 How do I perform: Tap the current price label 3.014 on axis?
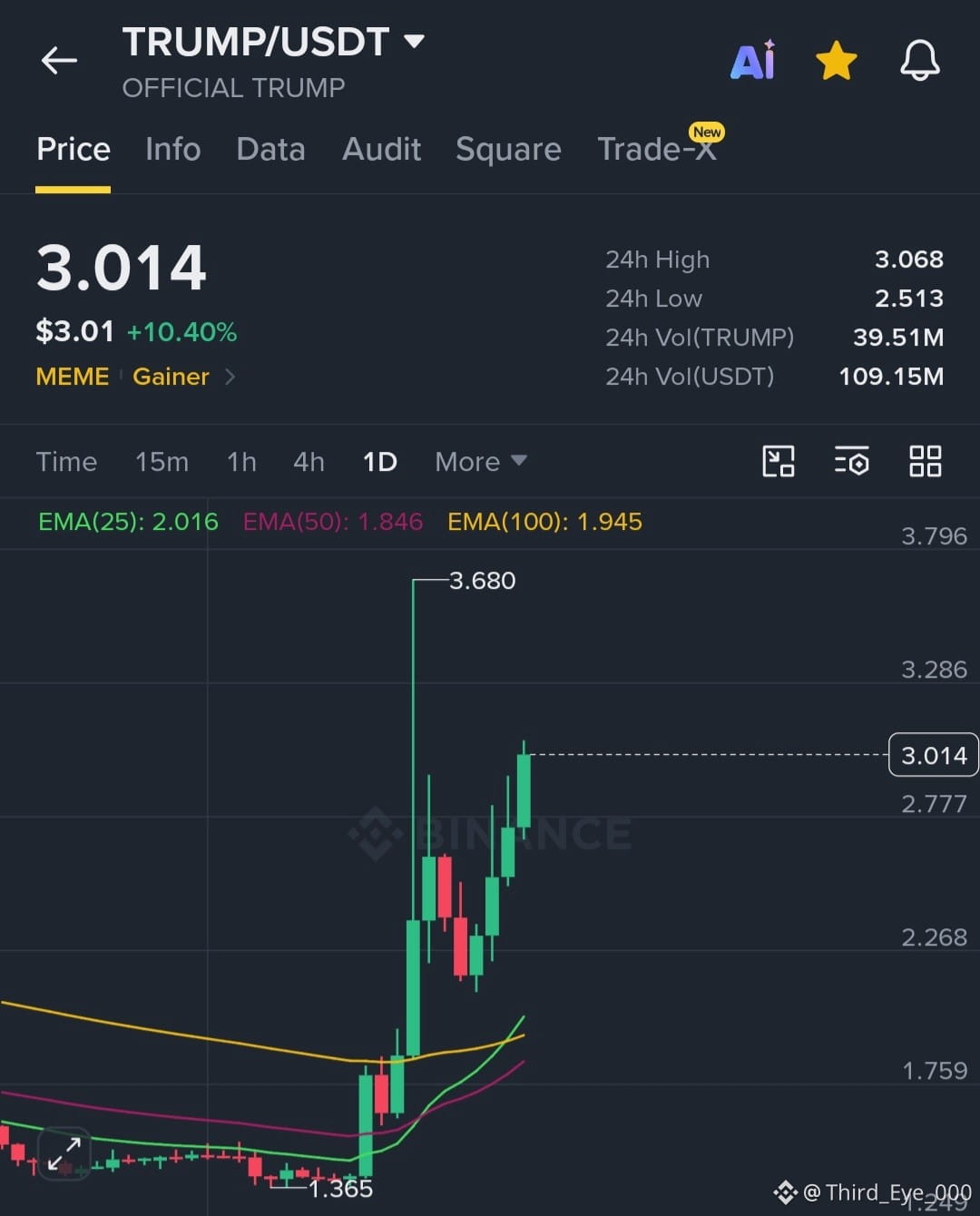pyautogui.click(x=934, y=755)
